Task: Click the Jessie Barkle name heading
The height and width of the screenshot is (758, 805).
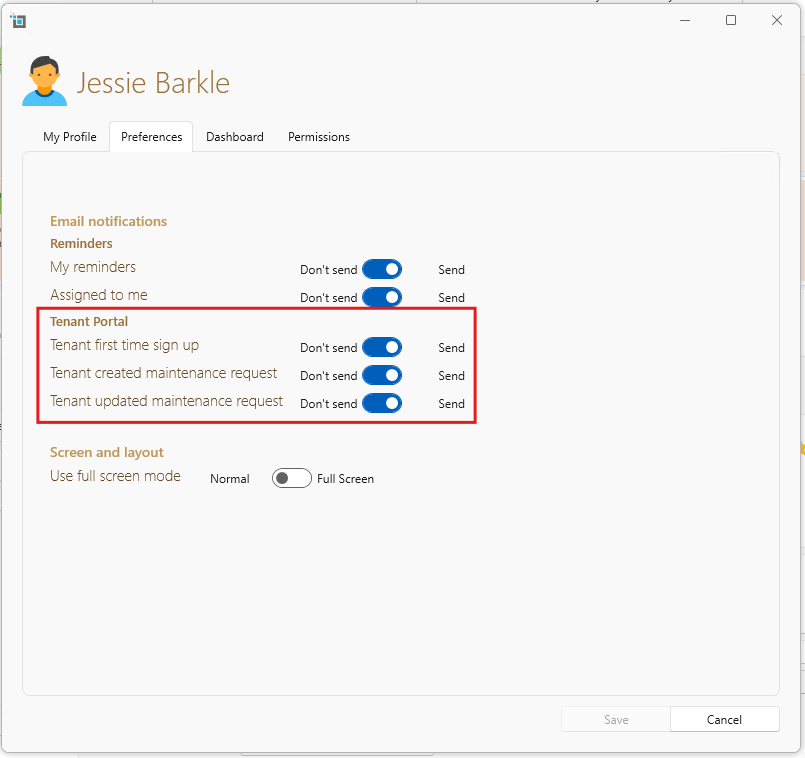Action: click(x=153, y=83)
